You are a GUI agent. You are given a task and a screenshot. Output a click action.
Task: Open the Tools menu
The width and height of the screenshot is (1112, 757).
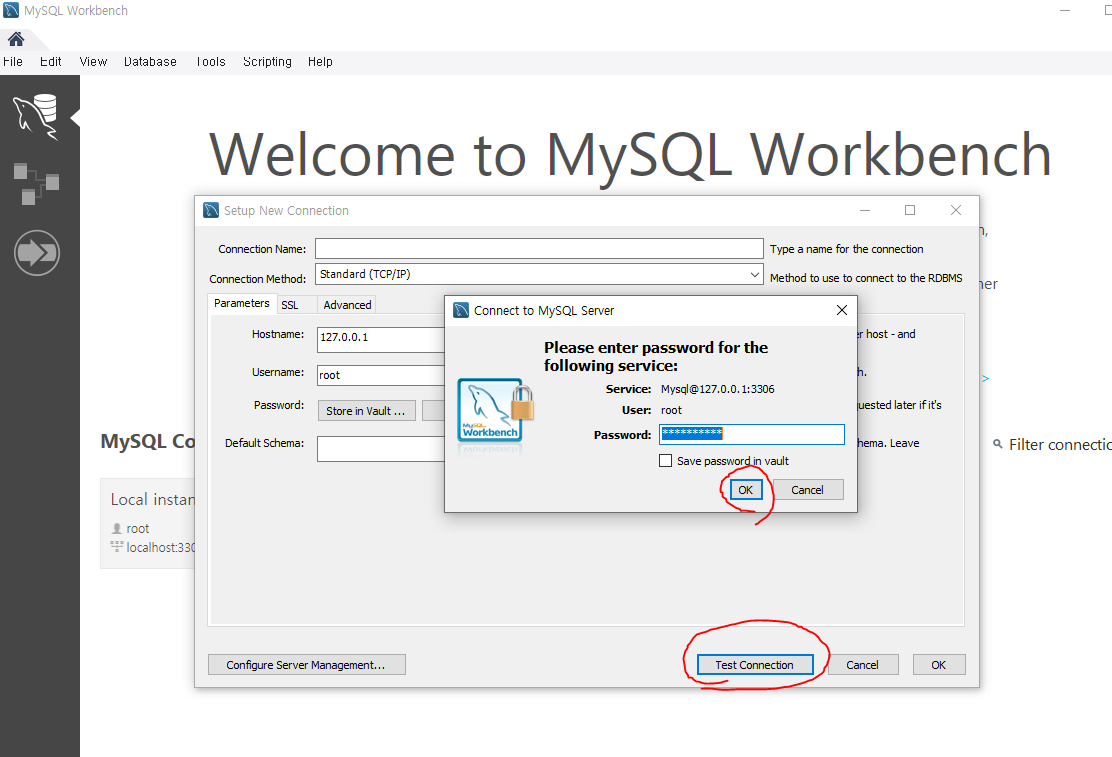[211, 62]
